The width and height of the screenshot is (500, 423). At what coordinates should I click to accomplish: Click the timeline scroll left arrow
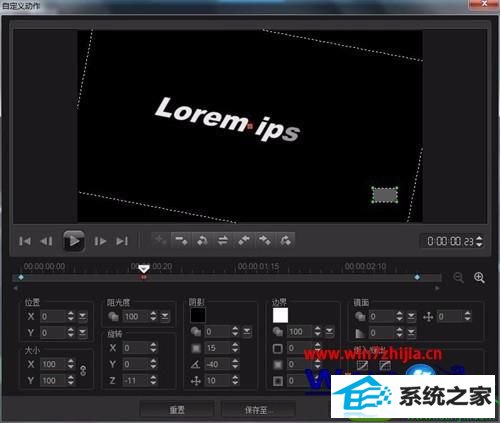(15, 288)
